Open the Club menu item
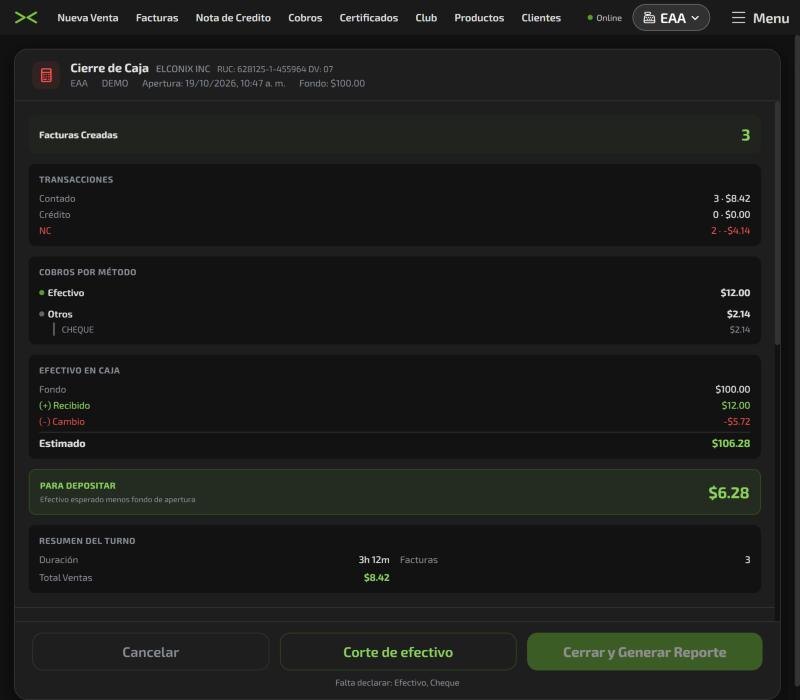Screen dimensions: 800x700 [x=426, y=18]
